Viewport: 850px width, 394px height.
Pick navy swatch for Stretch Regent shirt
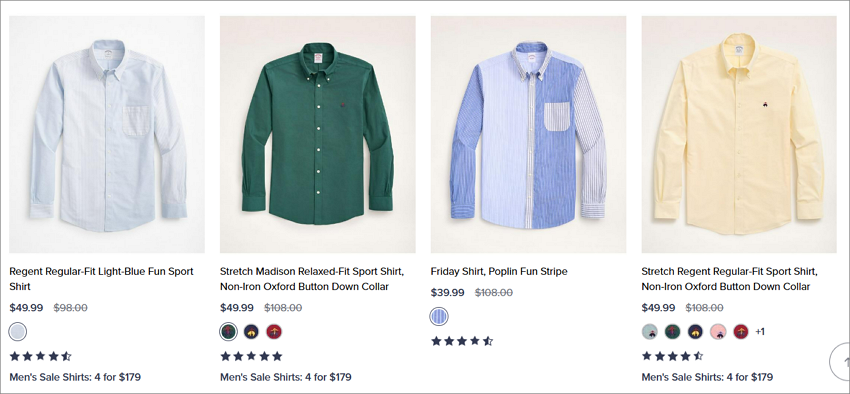(x=695, y=331)
